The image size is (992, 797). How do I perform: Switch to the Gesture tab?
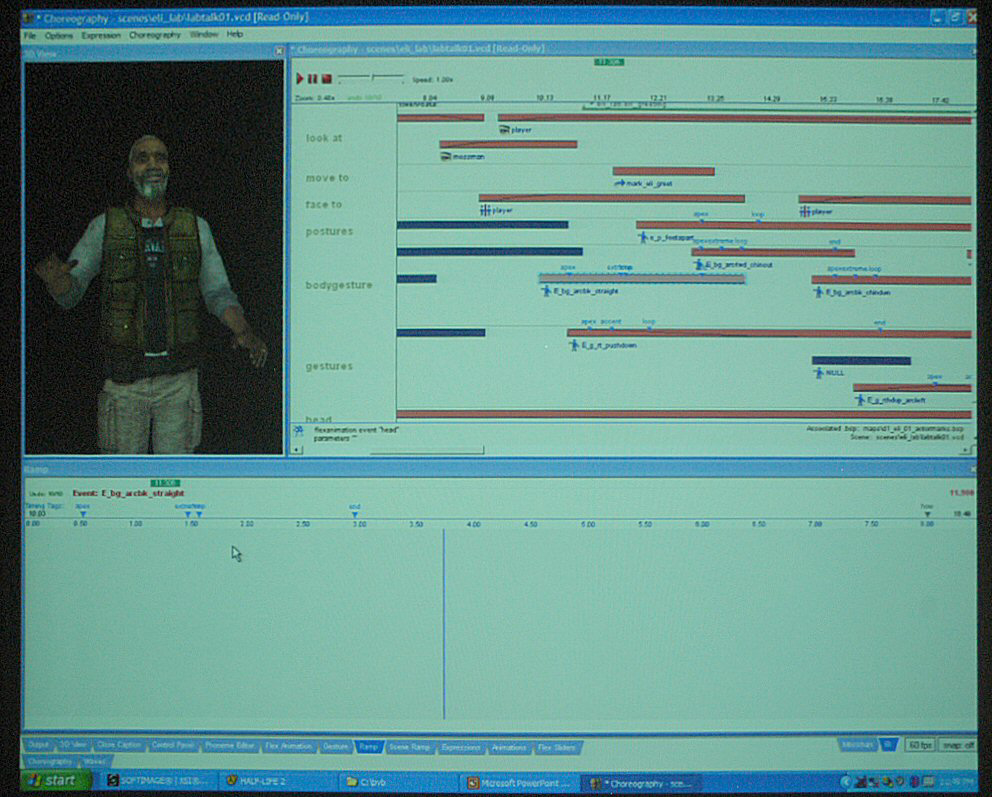(x=336, y=747)
